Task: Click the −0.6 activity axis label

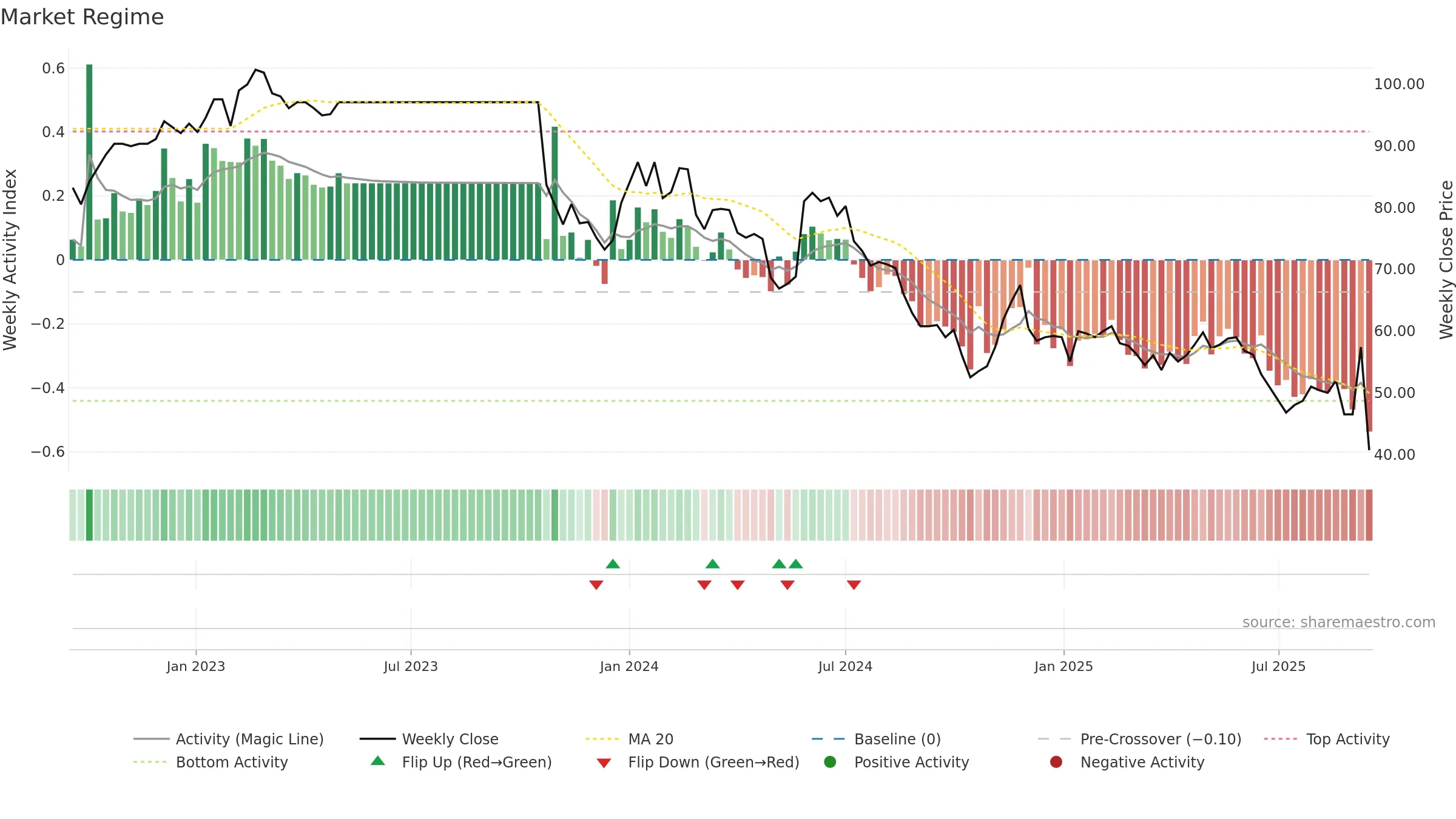Action: (x=48, y=452)
